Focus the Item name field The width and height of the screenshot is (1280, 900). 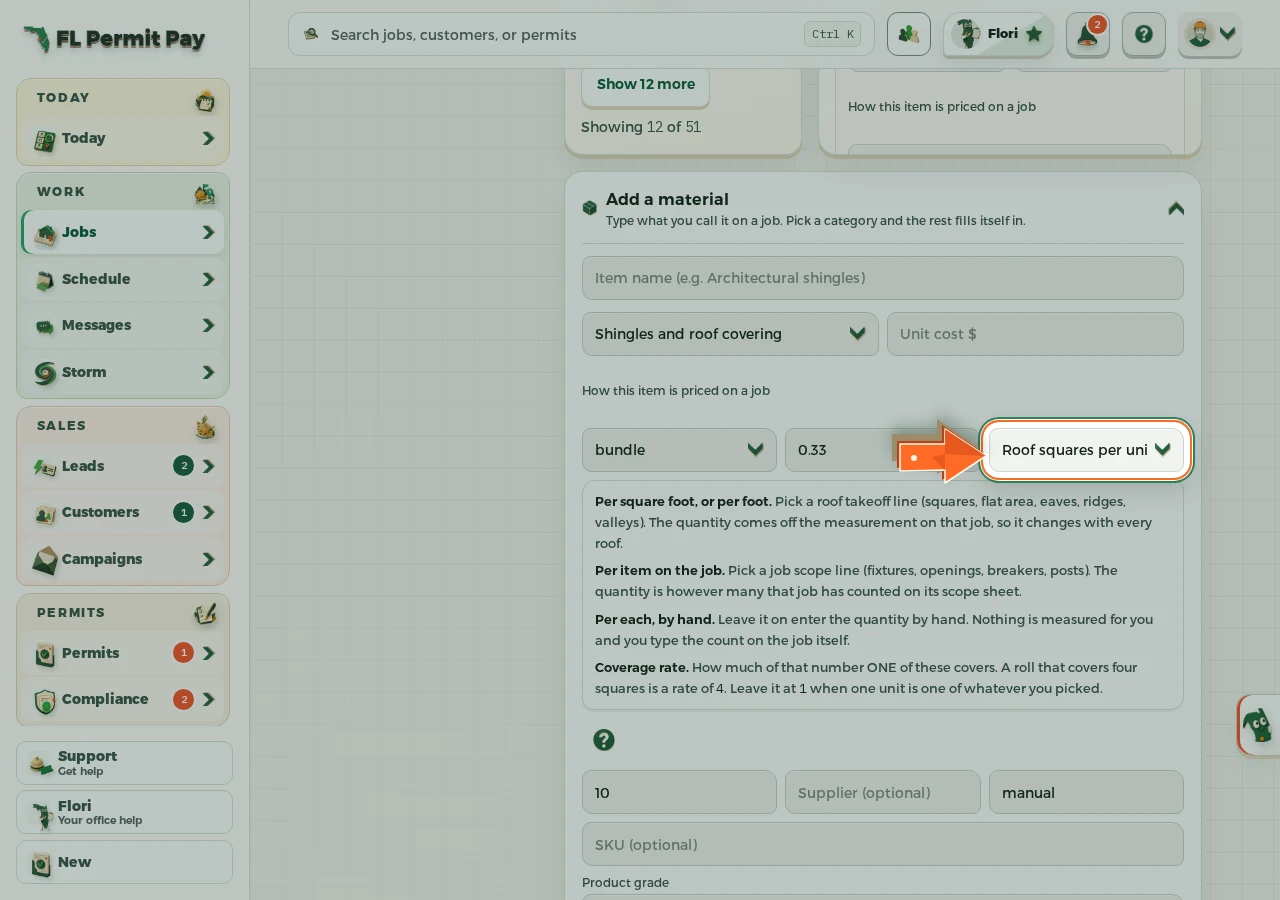click(882, 278)
